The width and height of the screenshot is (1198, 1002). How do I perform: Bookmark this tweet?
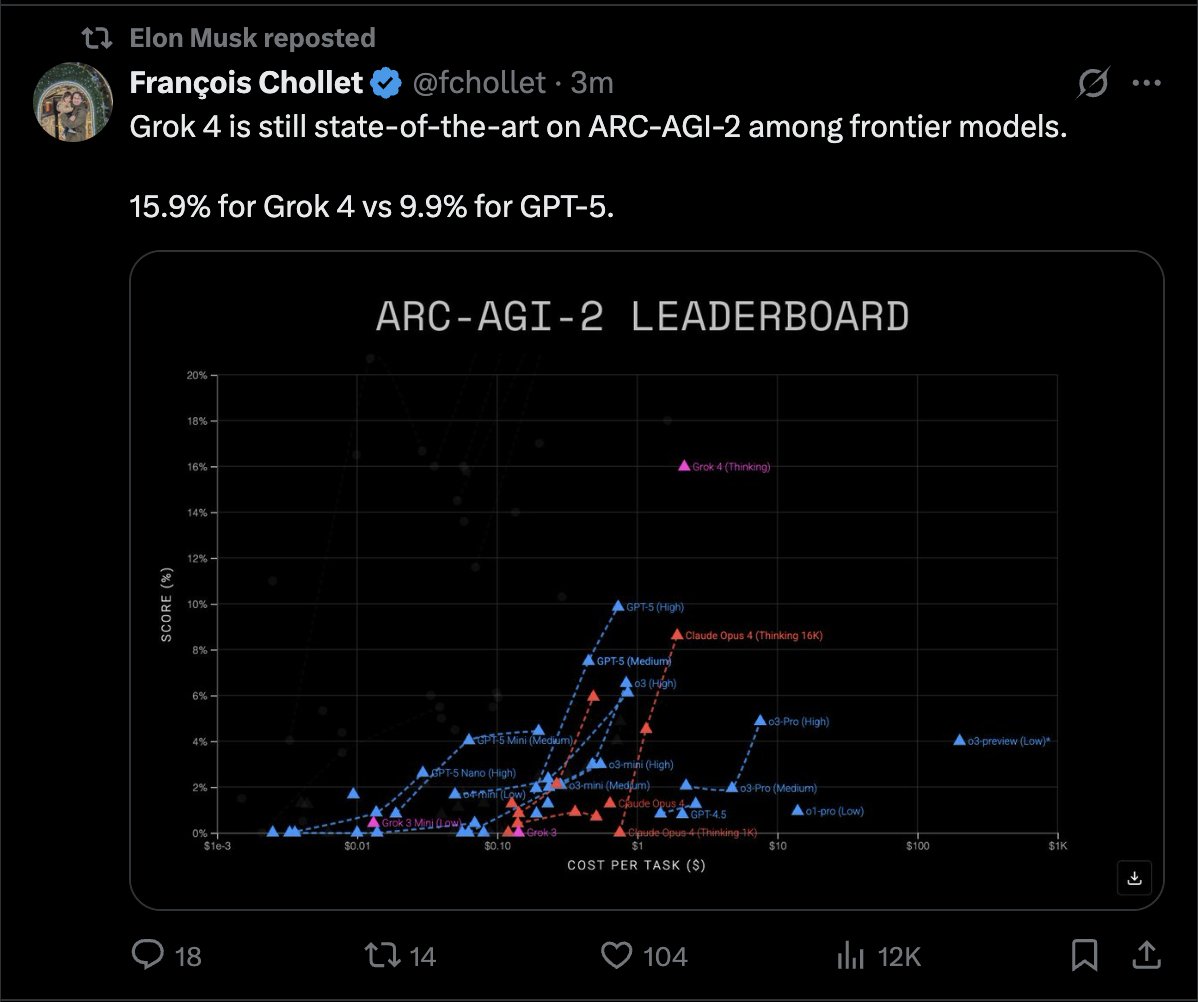pos(1085,956)
